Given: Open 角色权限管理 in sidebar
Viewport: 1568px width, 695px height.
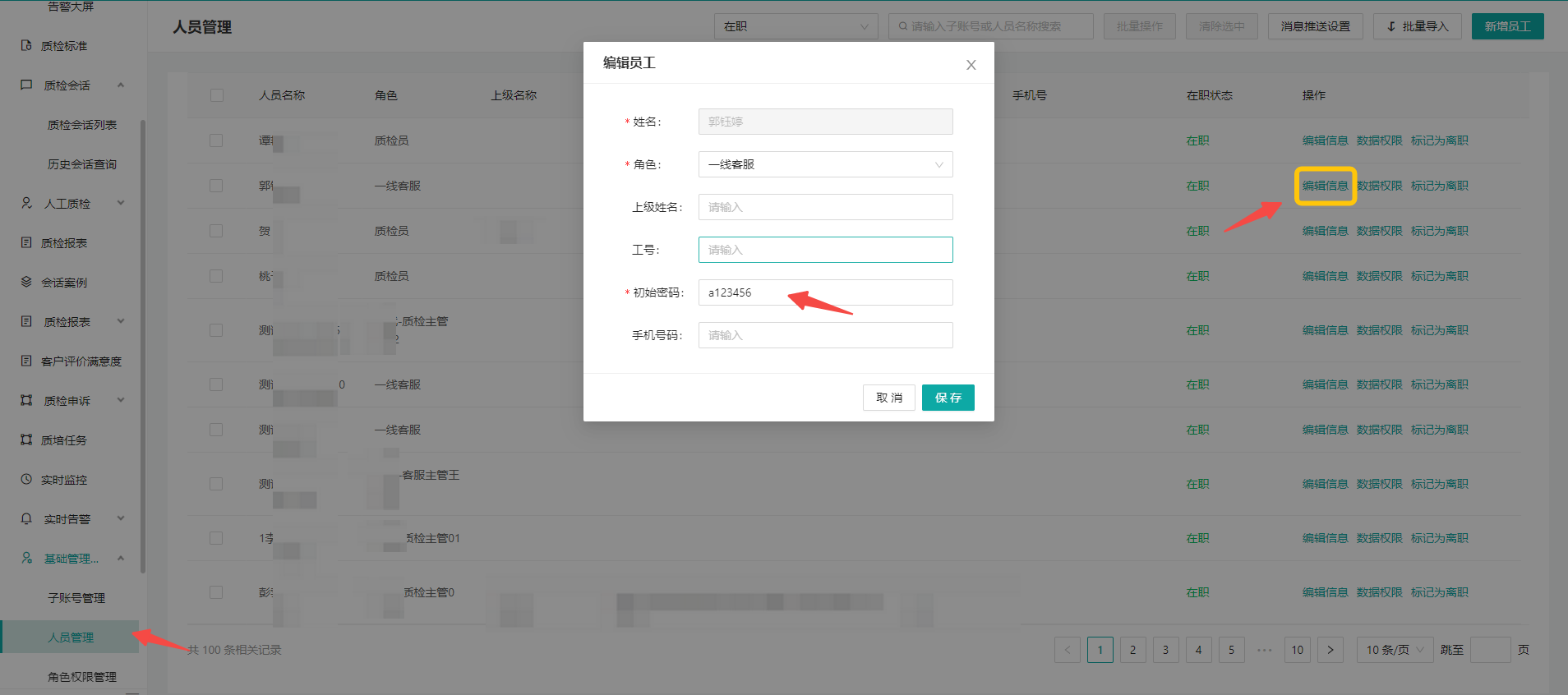Looking at the screenshot, I should coord(82,677).
